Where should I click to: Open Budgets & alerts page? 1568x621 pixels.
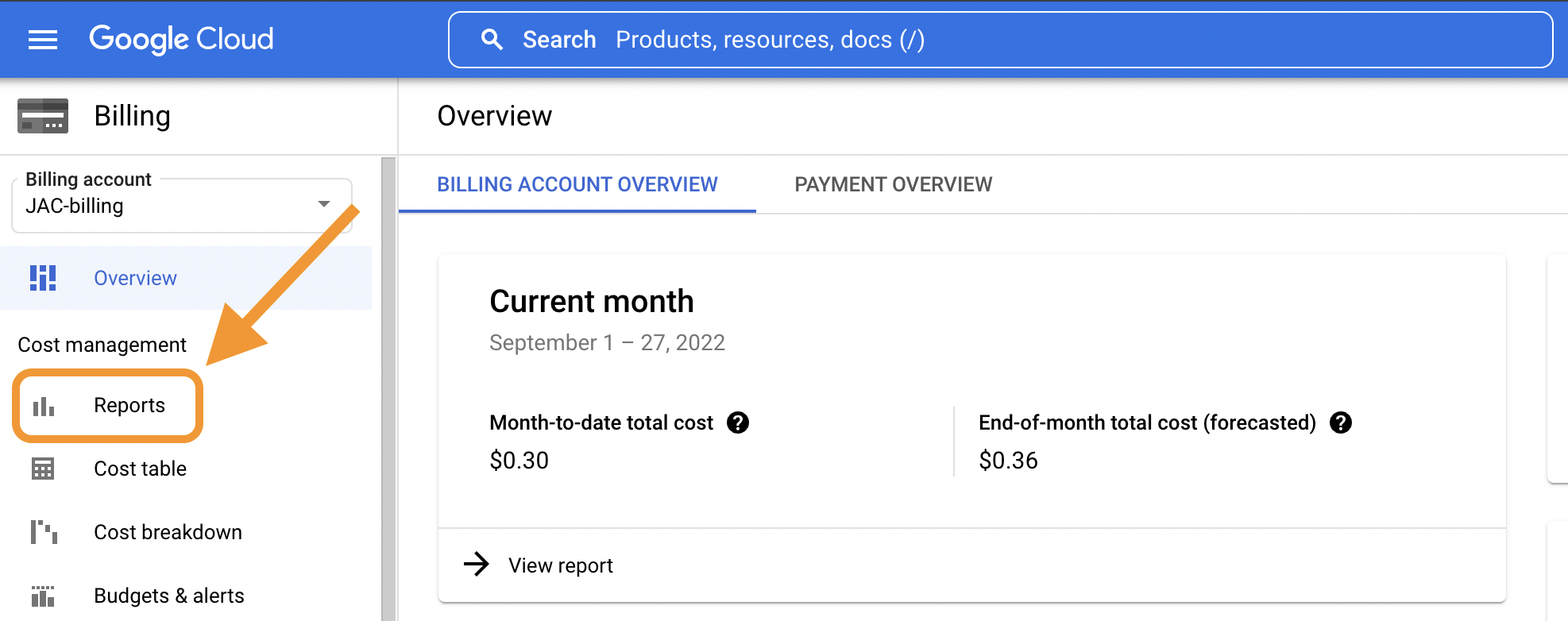pyautogui.click(x=169, y=596)
